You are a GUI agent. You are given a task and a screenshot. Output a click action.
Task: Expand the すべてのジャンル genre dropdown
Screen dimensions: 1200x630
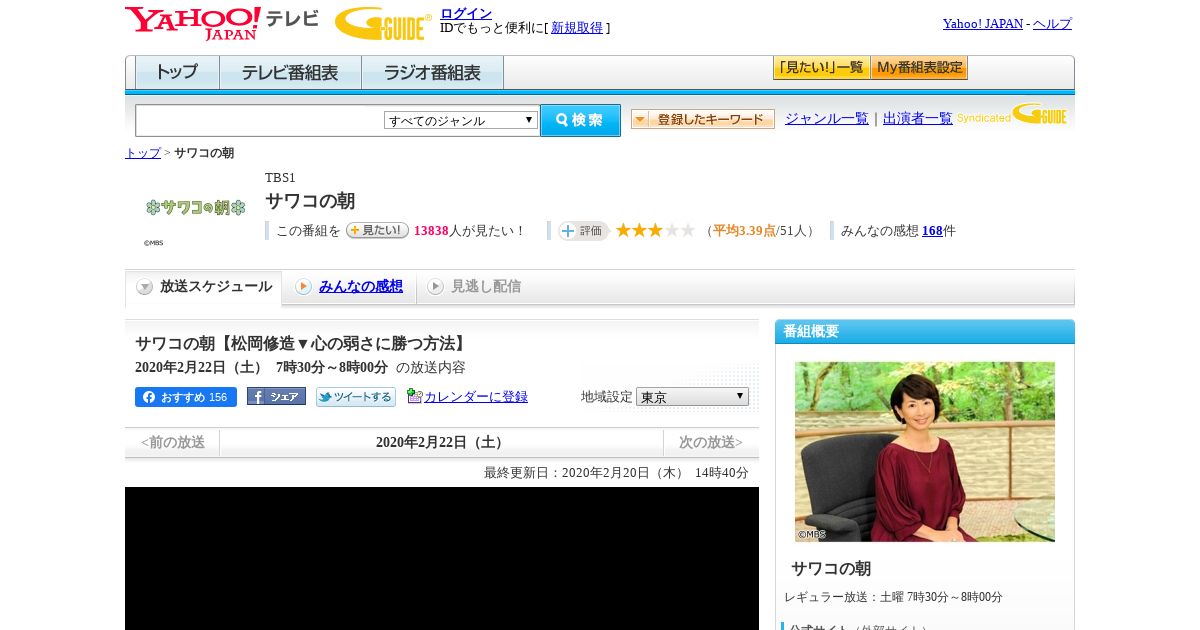point(461,120)
